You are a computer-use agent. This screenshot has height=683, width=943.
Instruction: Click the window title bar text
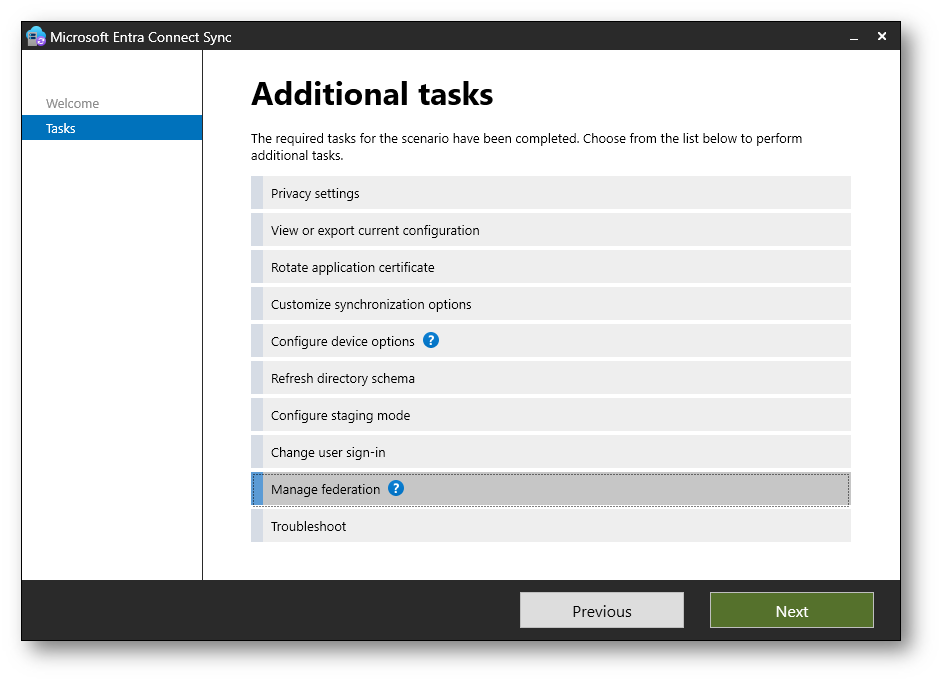pos(141,37)
